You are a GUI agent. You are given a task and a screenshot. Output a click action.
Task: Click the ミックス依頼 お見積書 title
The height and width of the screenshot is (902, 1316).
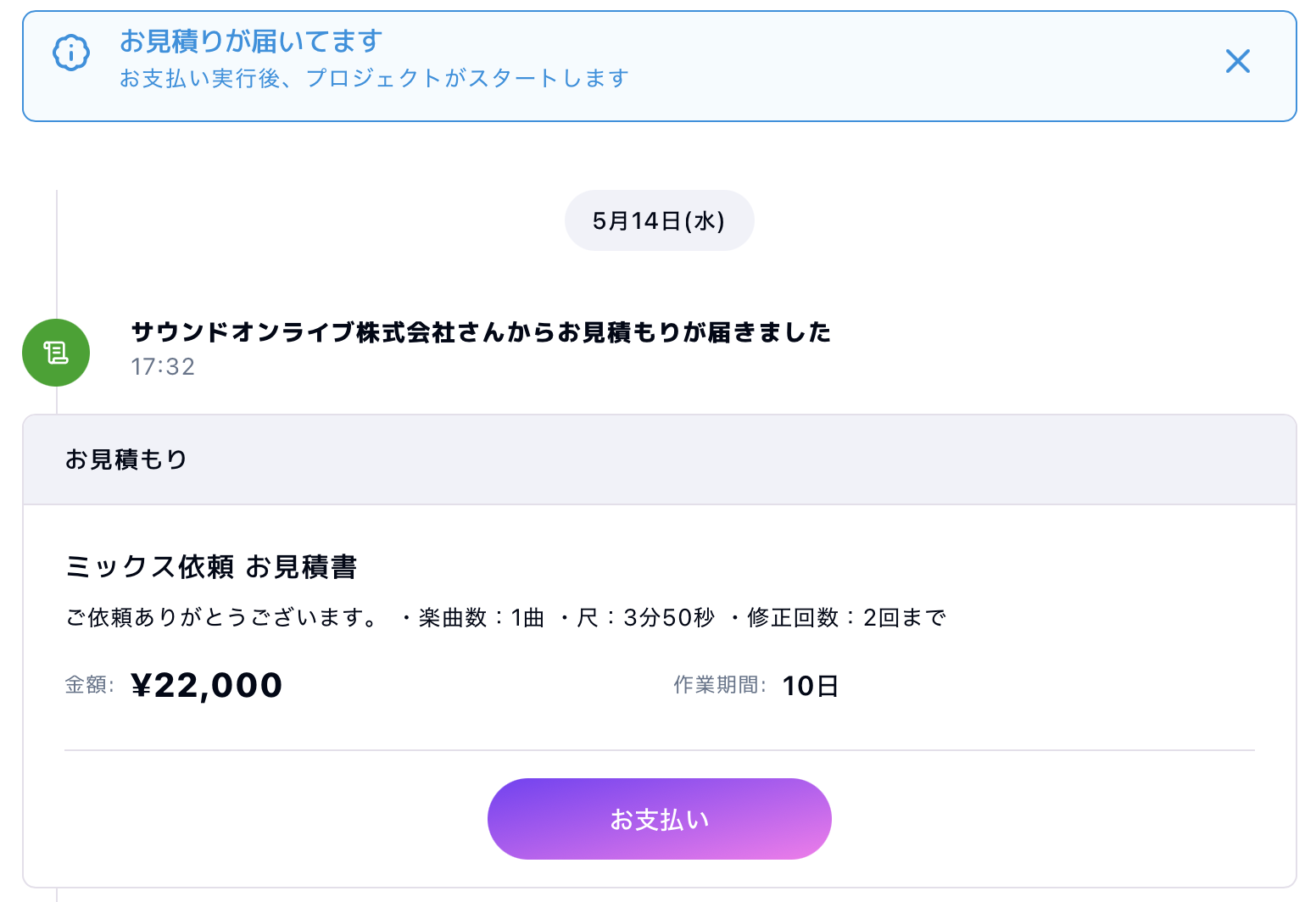coord(211,566)
